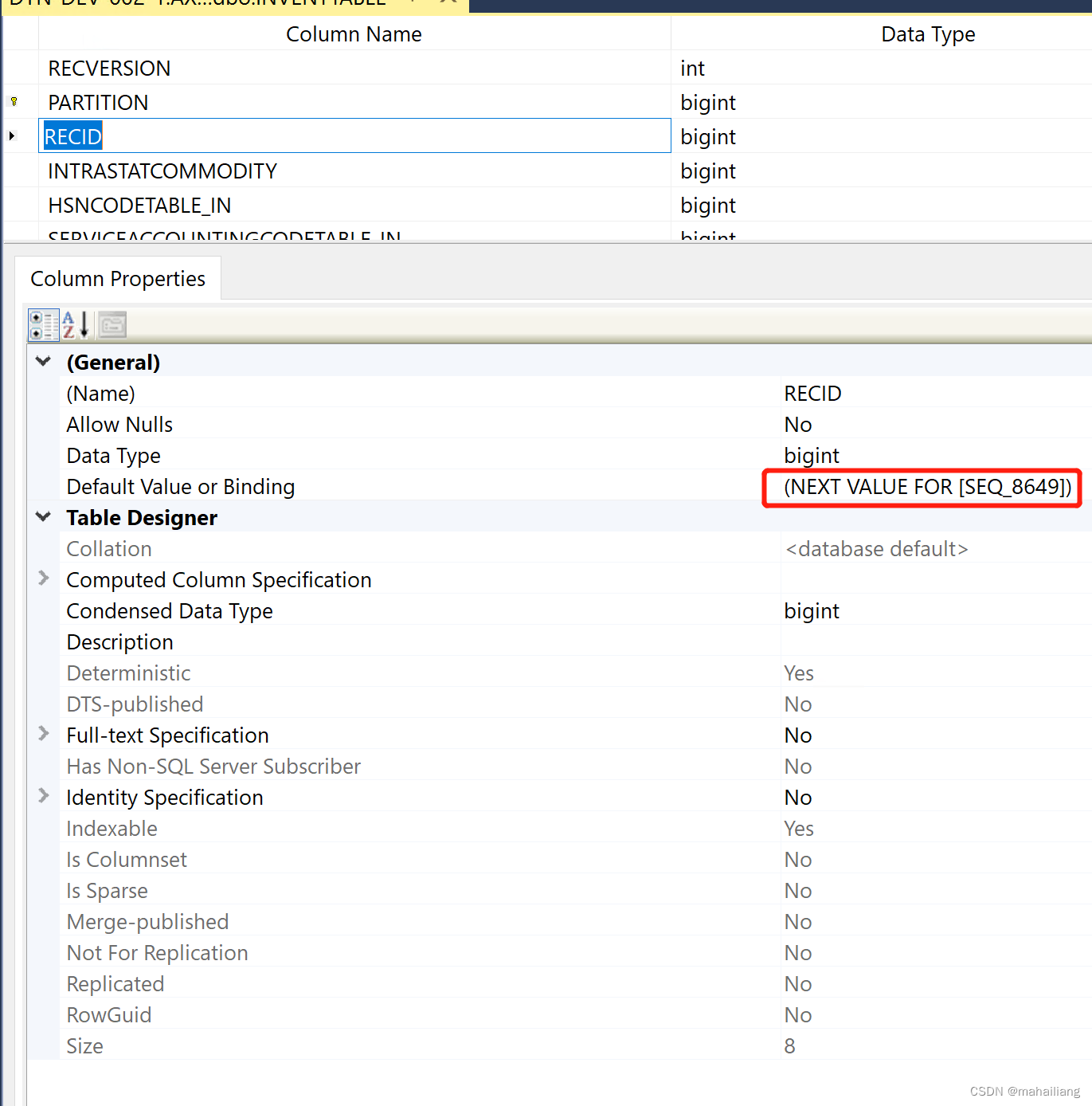Sort properties alphabetically with A-Z icon
1092x1106 pixels.
pos(76,325)
